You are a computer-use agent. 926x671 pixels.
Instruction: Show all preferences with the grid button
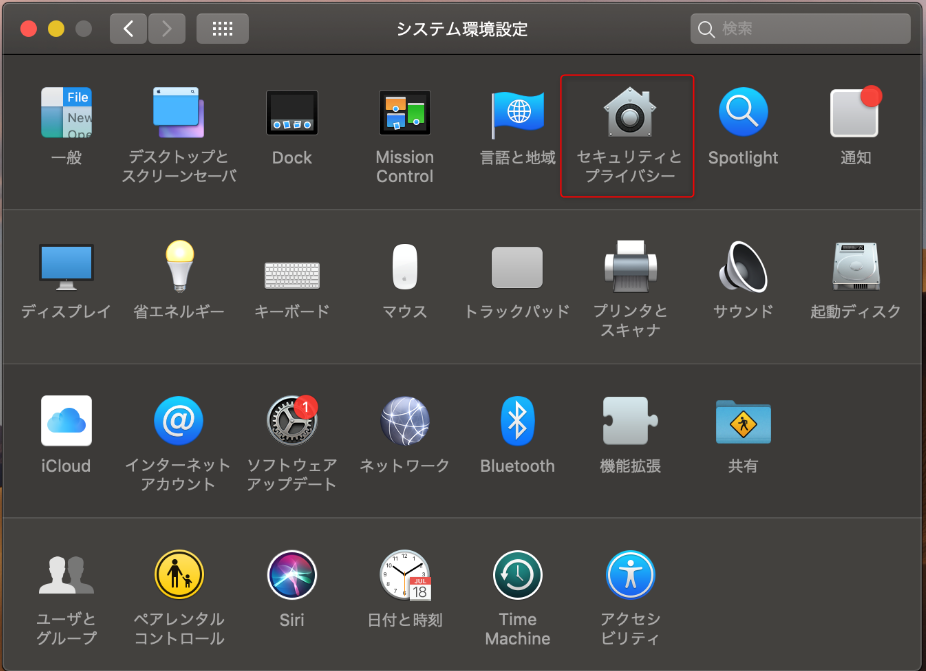(223, 28)
